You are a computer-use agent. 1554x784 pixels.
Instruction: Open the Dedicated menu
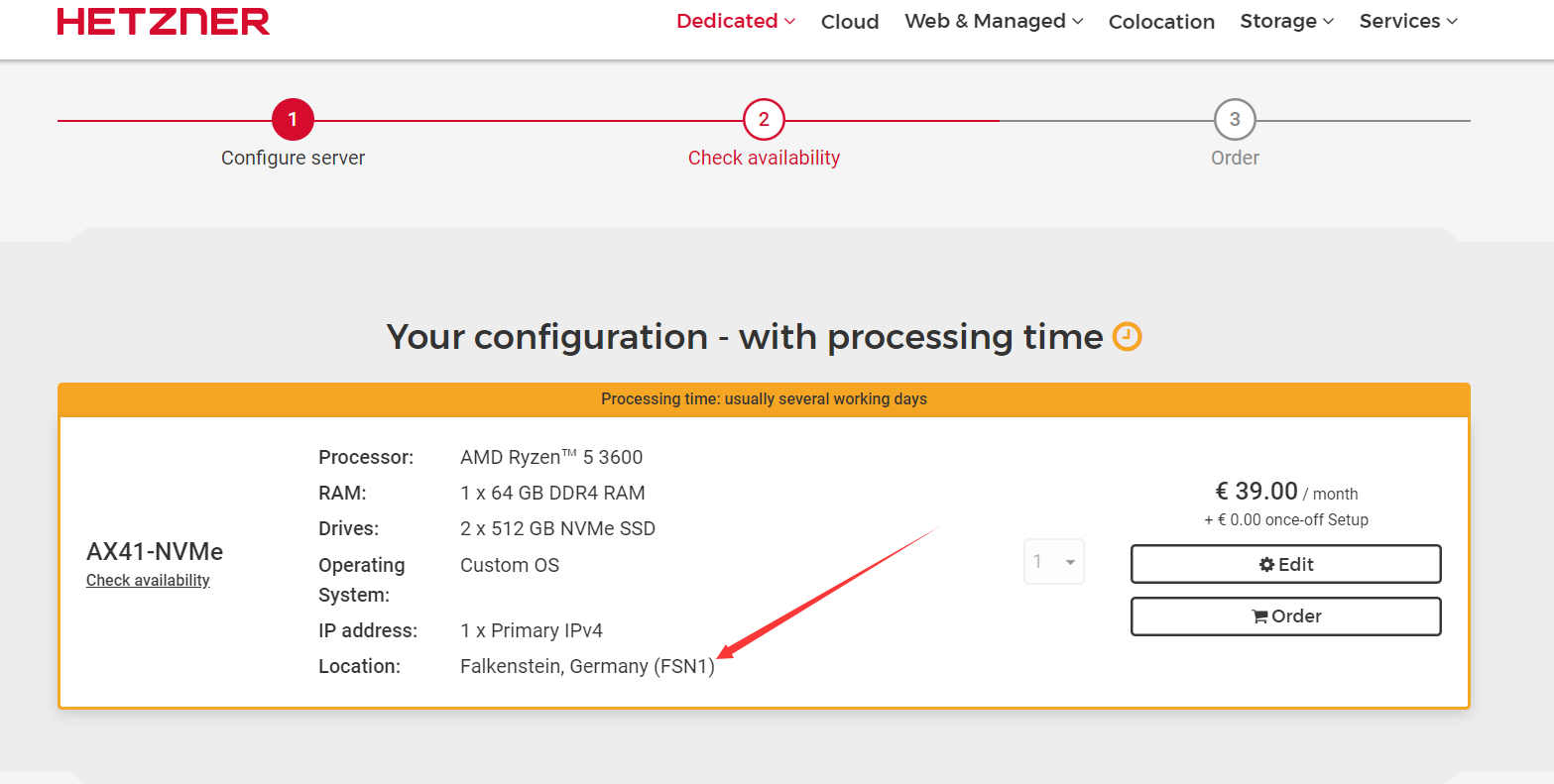(x=736, y=21)
